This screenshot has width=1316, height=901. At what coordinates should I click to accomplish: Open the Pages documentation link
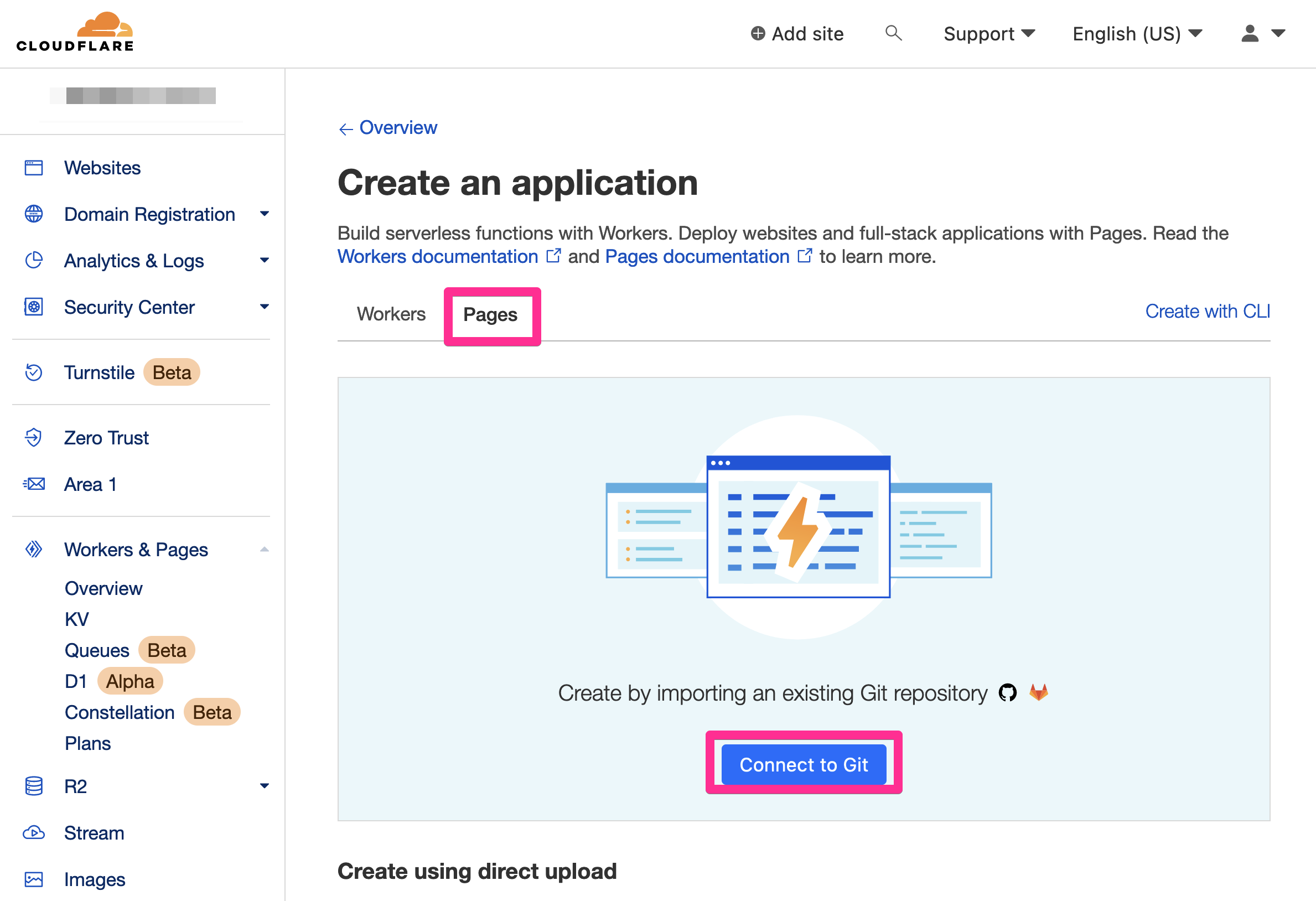[697, 257]
